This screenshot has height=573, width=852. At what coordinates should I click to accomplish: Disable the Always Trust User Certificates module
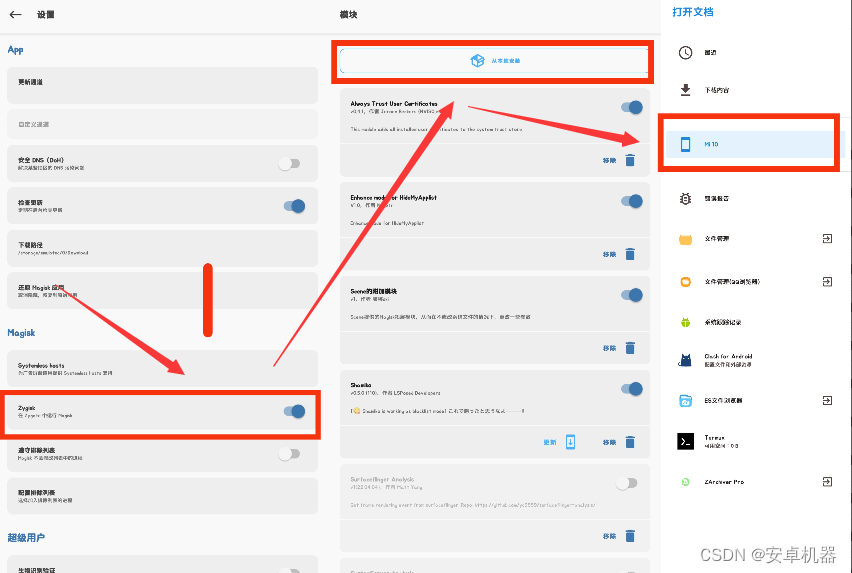(631, 107)
